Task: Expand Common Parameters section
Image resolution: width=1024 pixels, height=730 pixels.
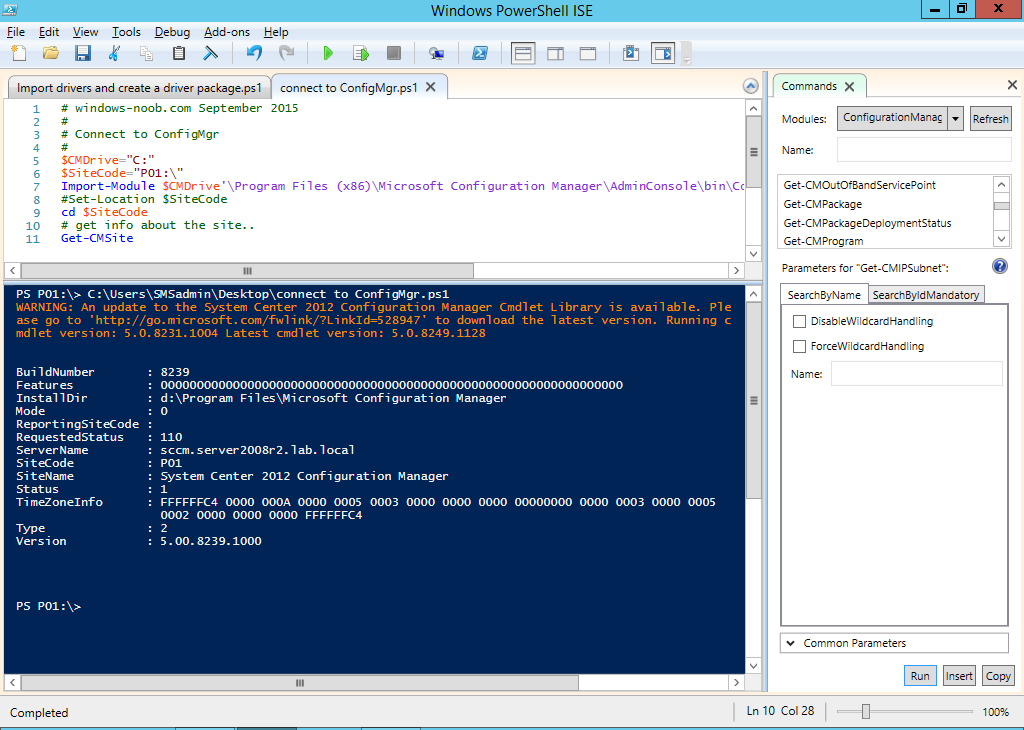Action: pyautogui.click(x=894, y=643)
